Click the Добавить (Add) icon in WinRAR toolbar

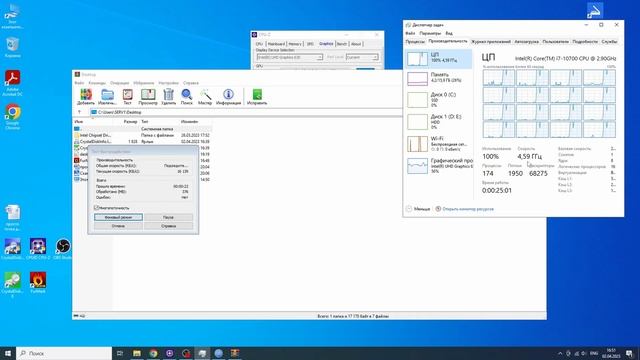click(86, 97)
